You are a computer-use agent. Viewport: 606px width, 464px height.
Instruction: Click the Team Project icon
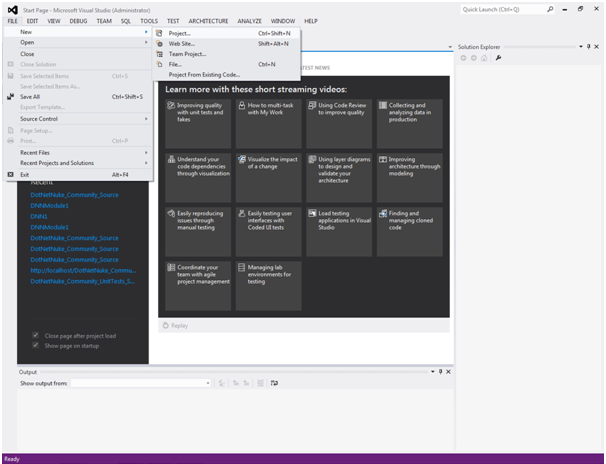coord(159,54)
